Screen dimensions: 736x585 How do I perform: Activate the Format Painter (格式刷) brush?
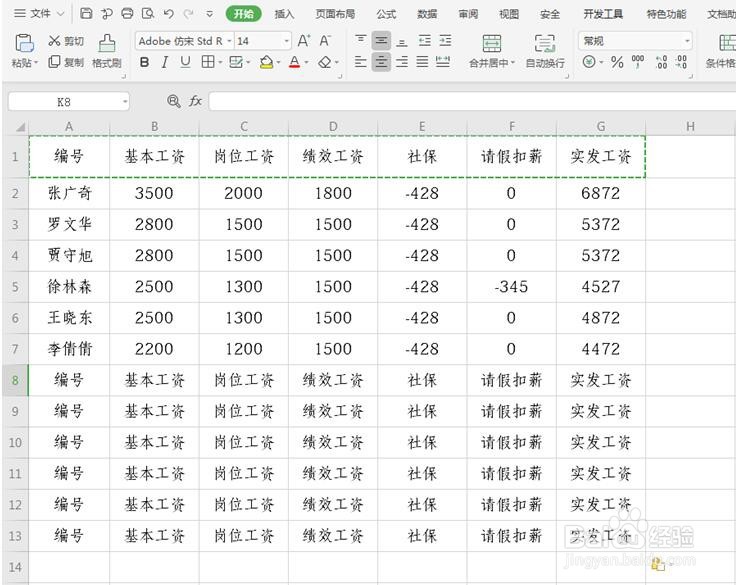coord(107,51)
